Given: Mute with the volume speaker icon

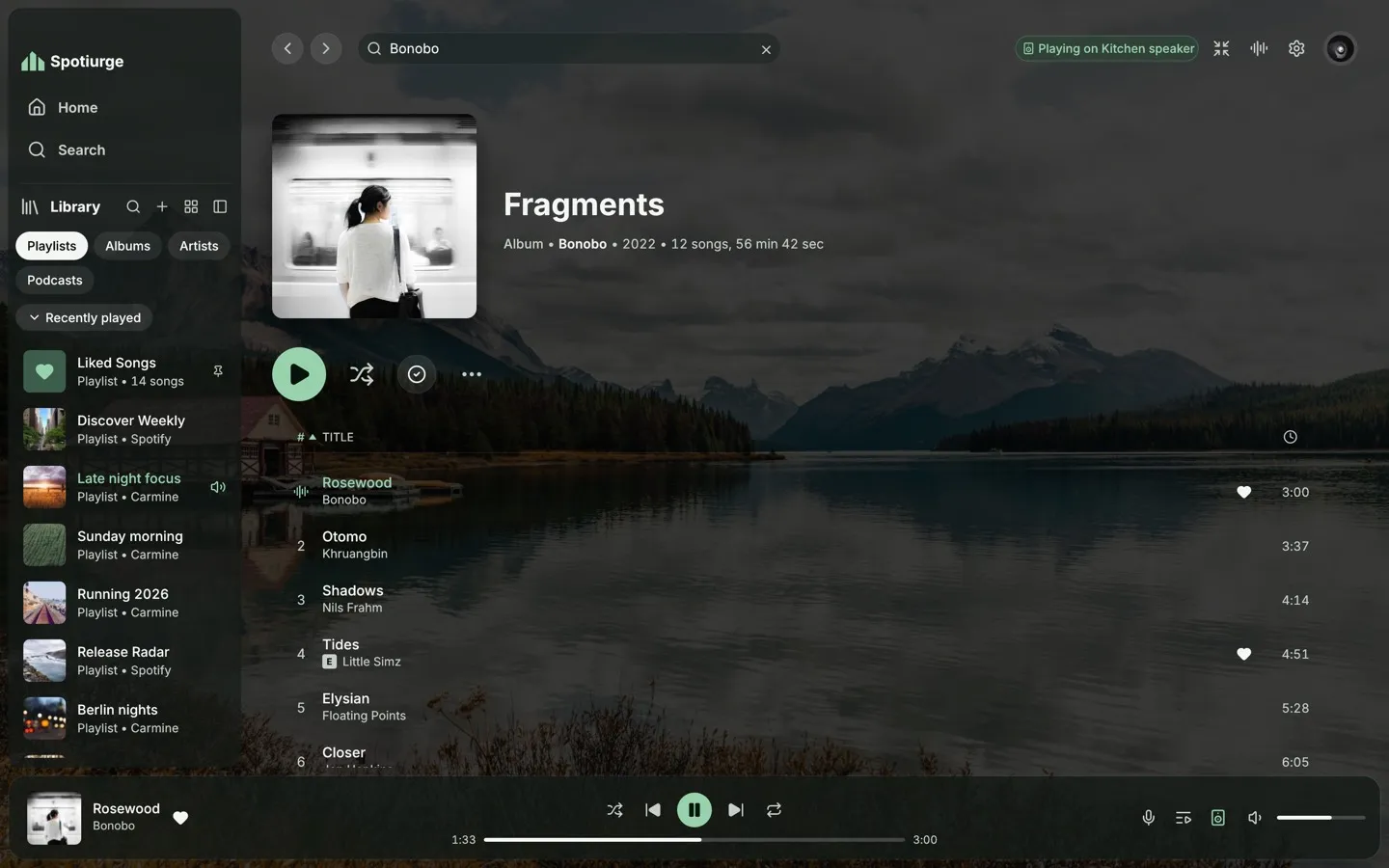Looking at the screenshot, I should coord(1255,818).
